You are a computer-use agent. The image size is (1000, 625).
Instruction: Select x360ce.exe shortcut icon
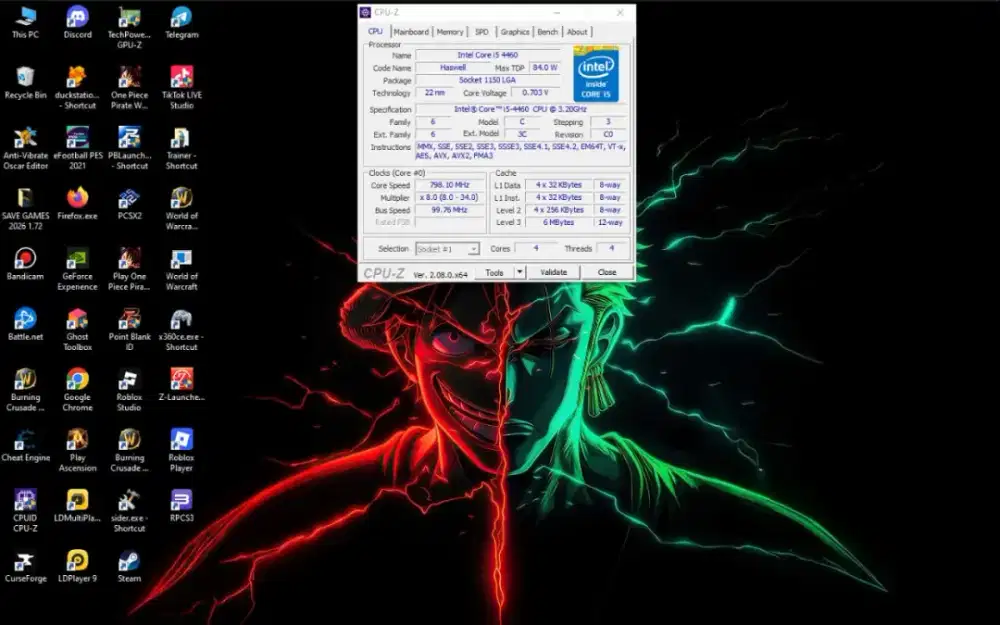(x=182, y=329)
